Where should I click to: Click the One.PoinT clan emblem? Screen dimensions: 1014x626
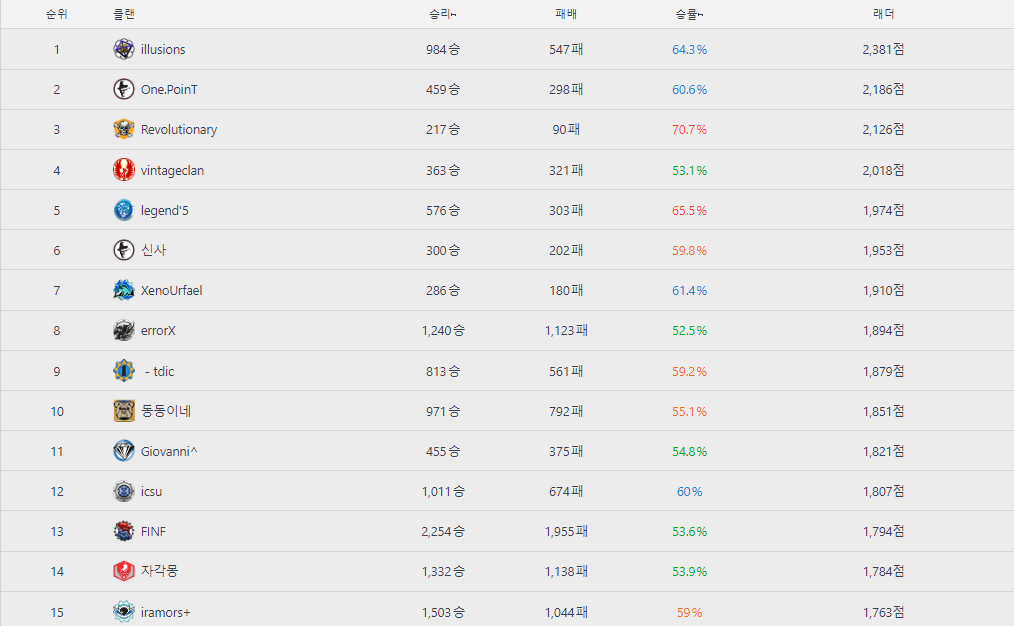pyautogui.click(x=124, y=89)
